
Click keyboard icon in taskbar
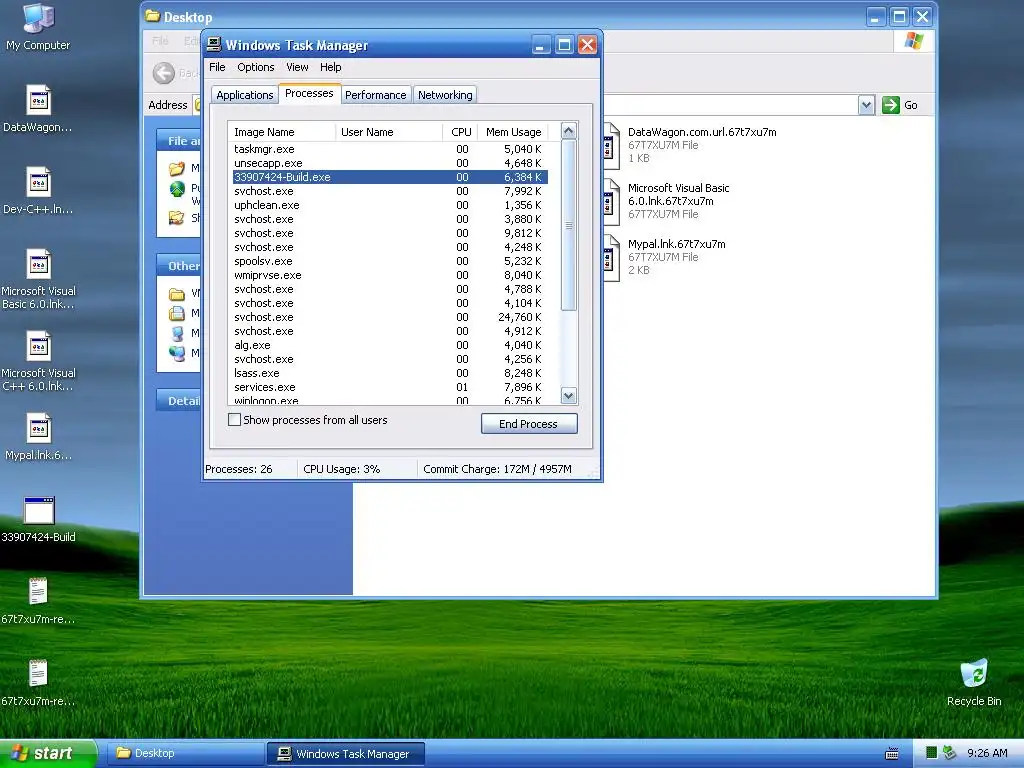891,754
